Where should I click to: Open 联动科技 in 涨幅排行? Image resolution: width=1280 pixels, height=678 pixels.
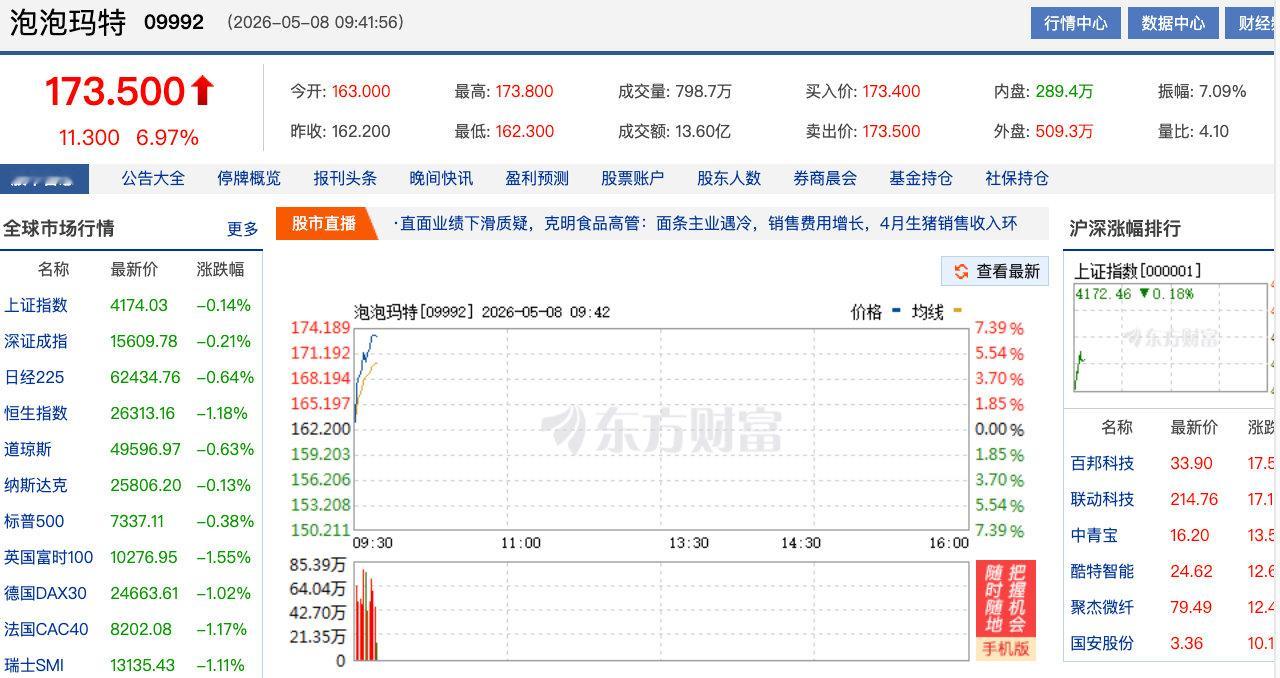pos(1102,499)
